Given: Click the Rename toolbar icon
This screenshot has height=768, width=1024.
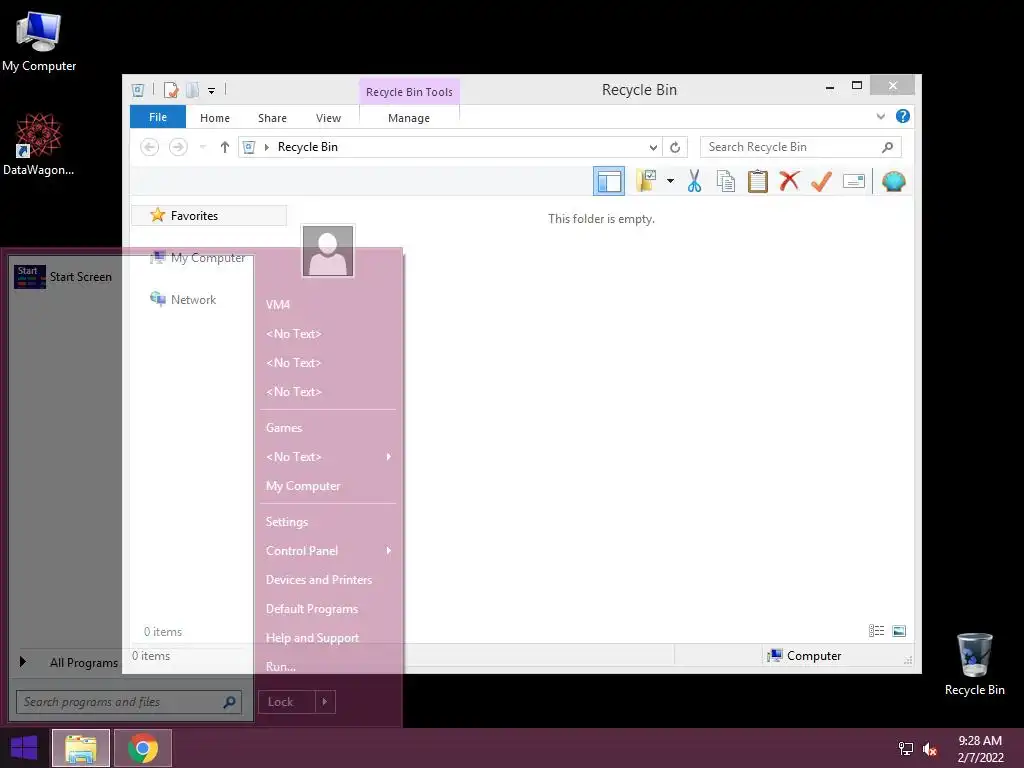Looking at the screenshot, I should click(854, 181).
